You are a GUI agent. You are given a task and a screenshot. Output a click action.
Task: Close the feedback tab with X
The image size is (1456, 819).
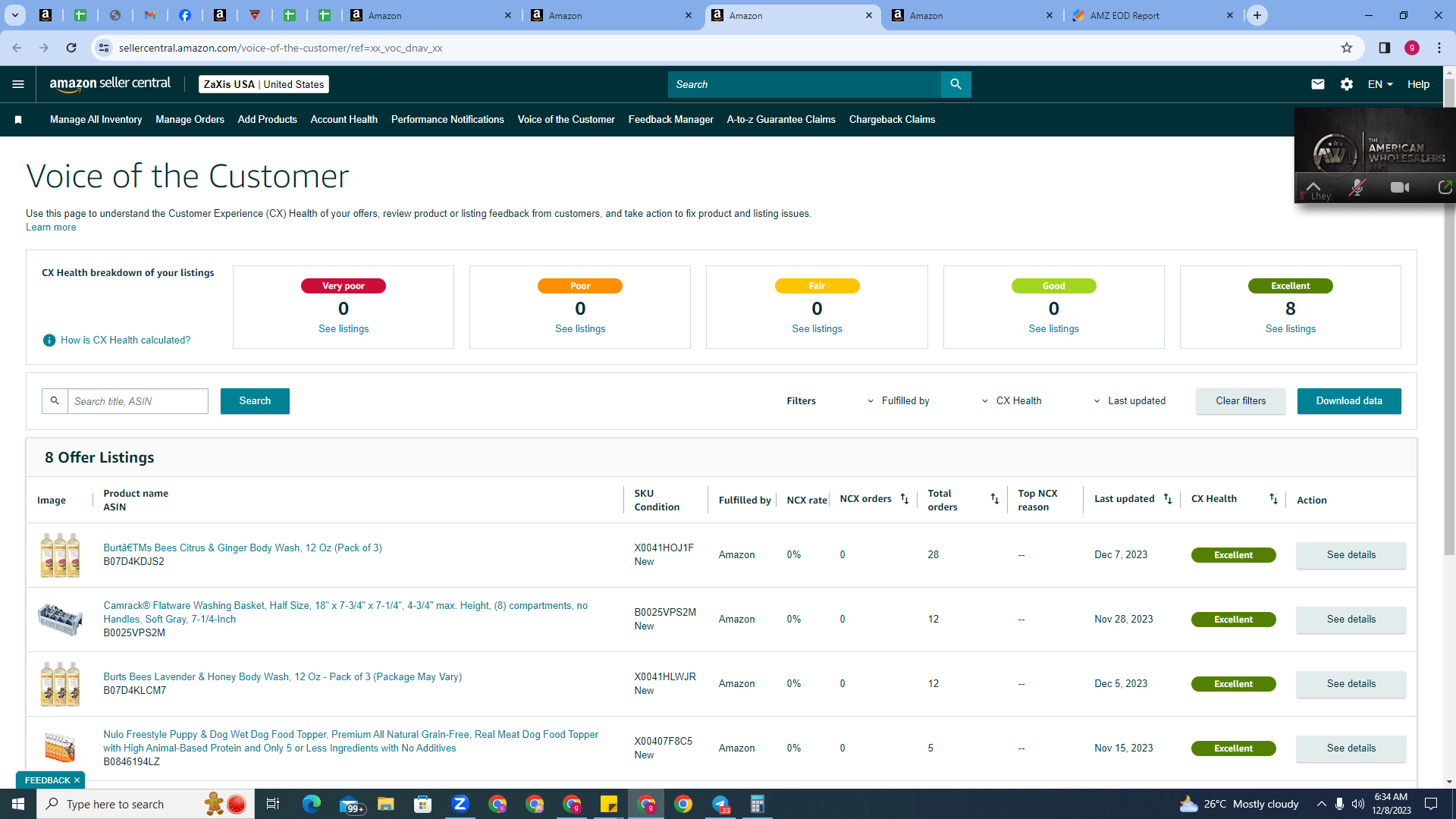pyautogui.click(x=77, y=780)
